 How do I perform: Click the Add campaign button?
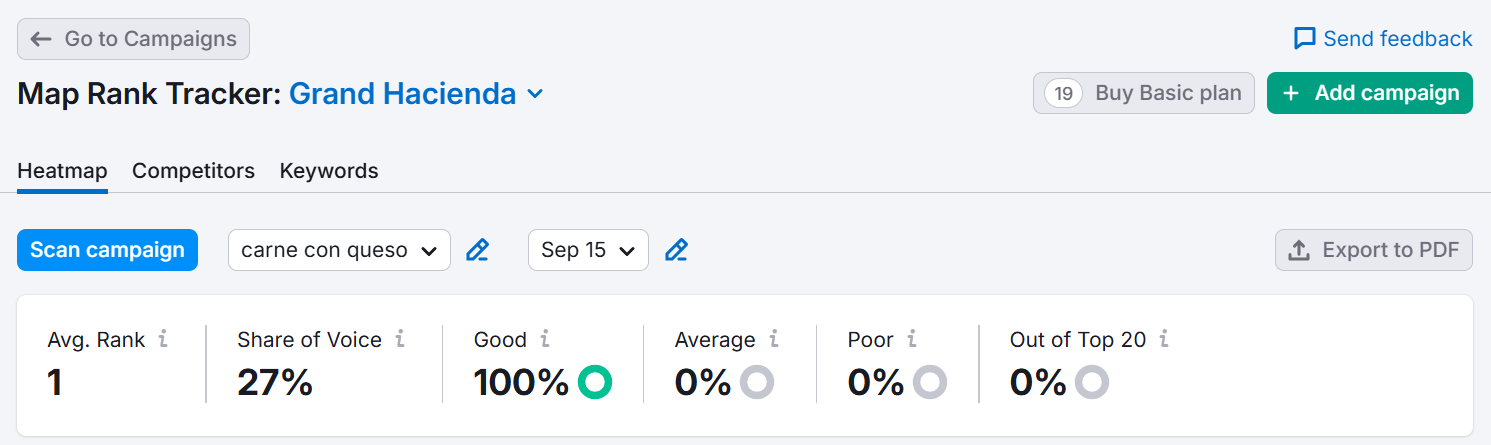point(1369,93)
